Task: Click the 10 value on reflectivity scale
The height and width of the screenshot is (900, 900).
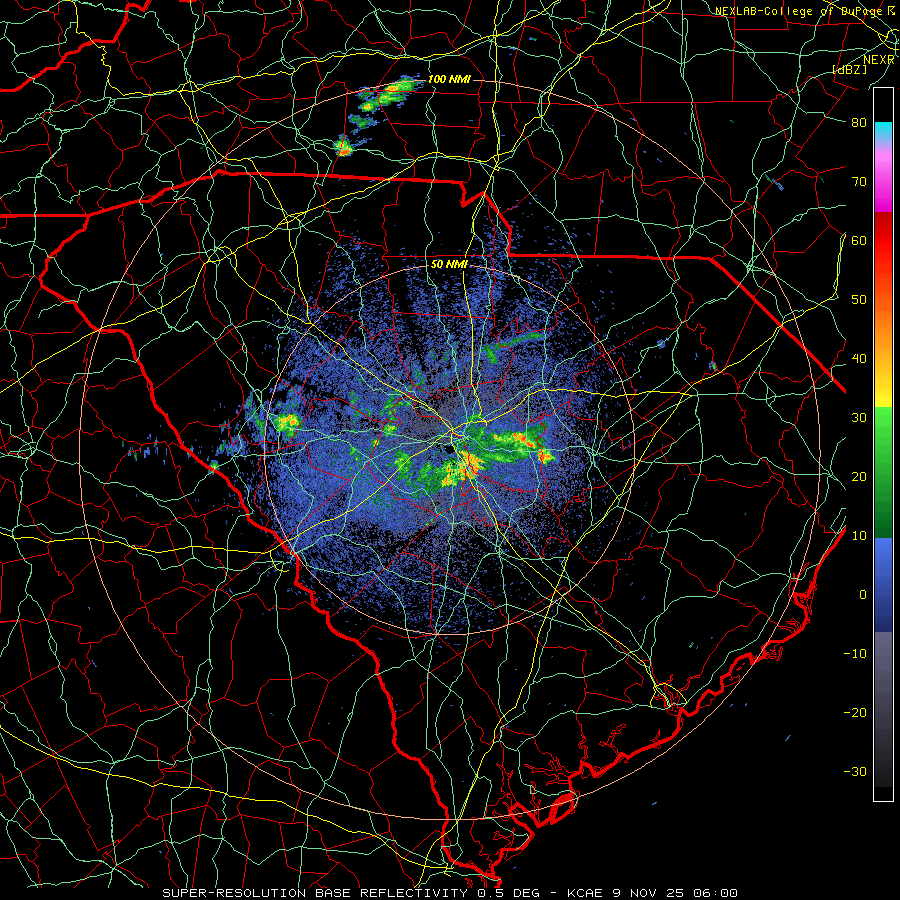Action: (x=859, y=536)
